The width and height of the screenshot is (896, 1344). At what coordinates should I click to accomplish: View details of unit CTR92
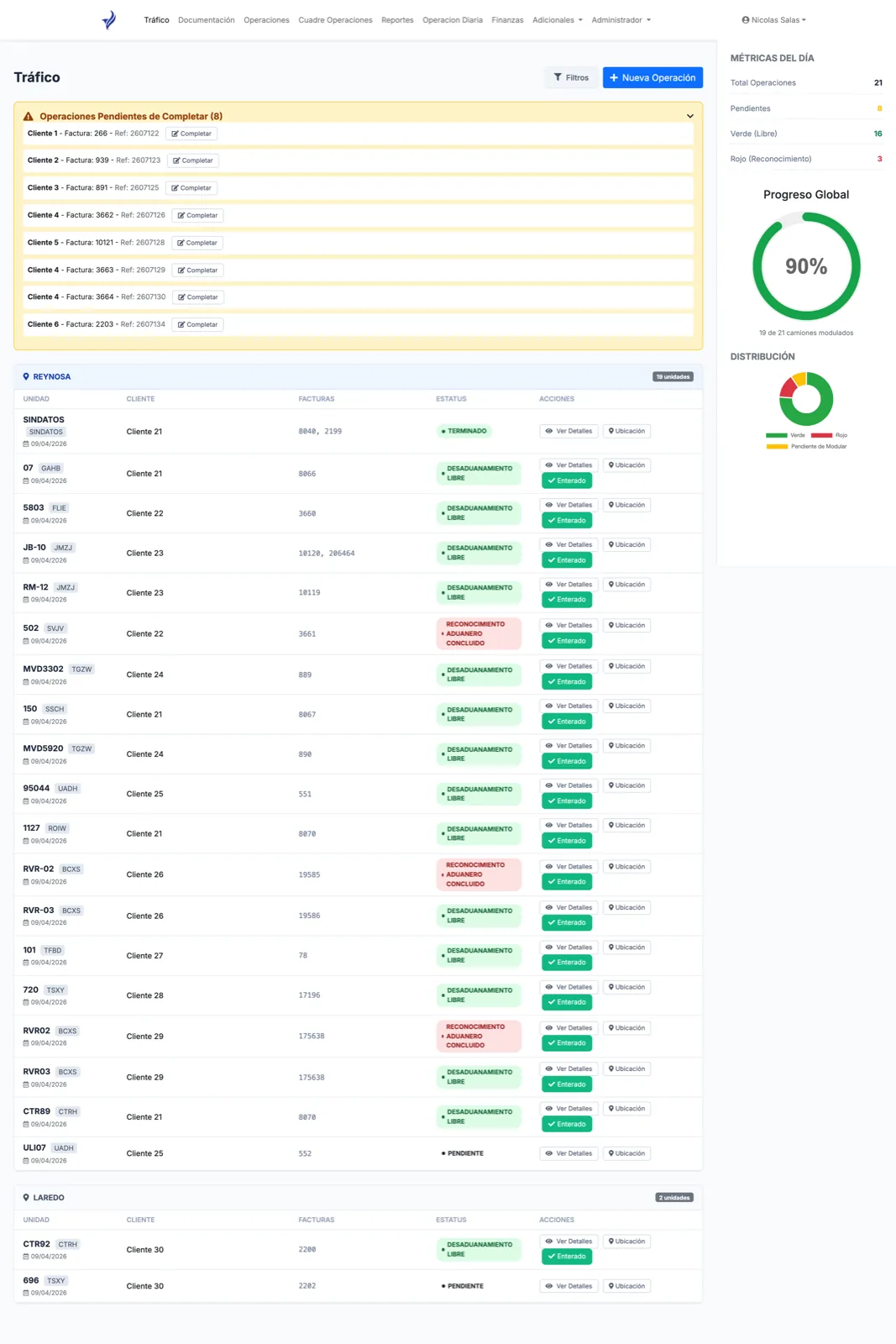tap(569, 1242)
